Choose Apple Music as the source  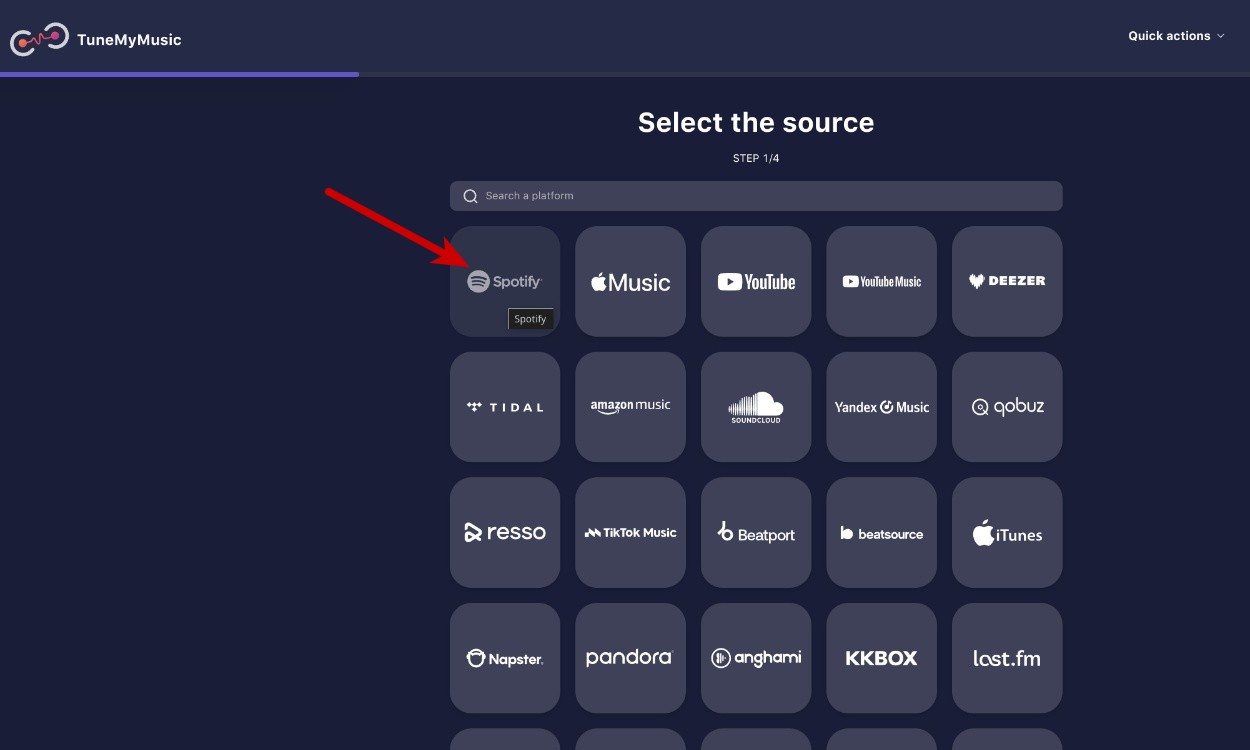630,281
